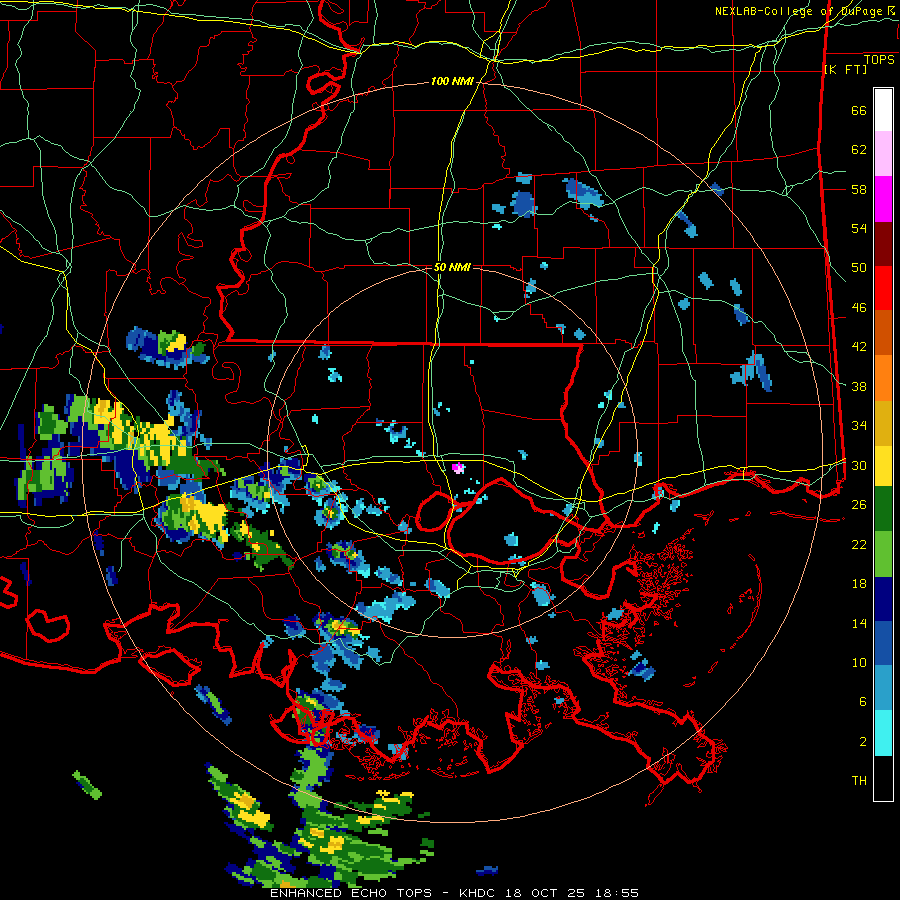Viewport: 900px width, 900px height.
Task: Click the bright red 46-50 kft swatch
Action: coord(883,288)
